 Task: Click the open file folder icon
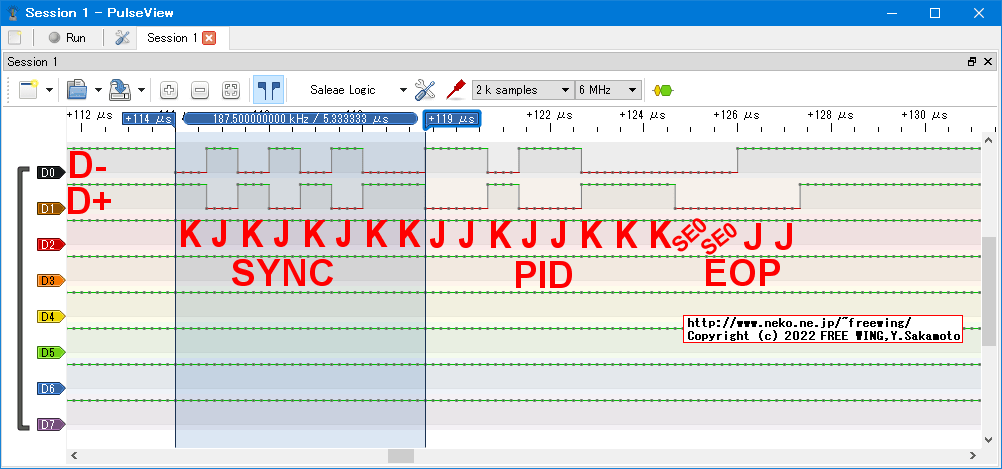tap(77, 90)
